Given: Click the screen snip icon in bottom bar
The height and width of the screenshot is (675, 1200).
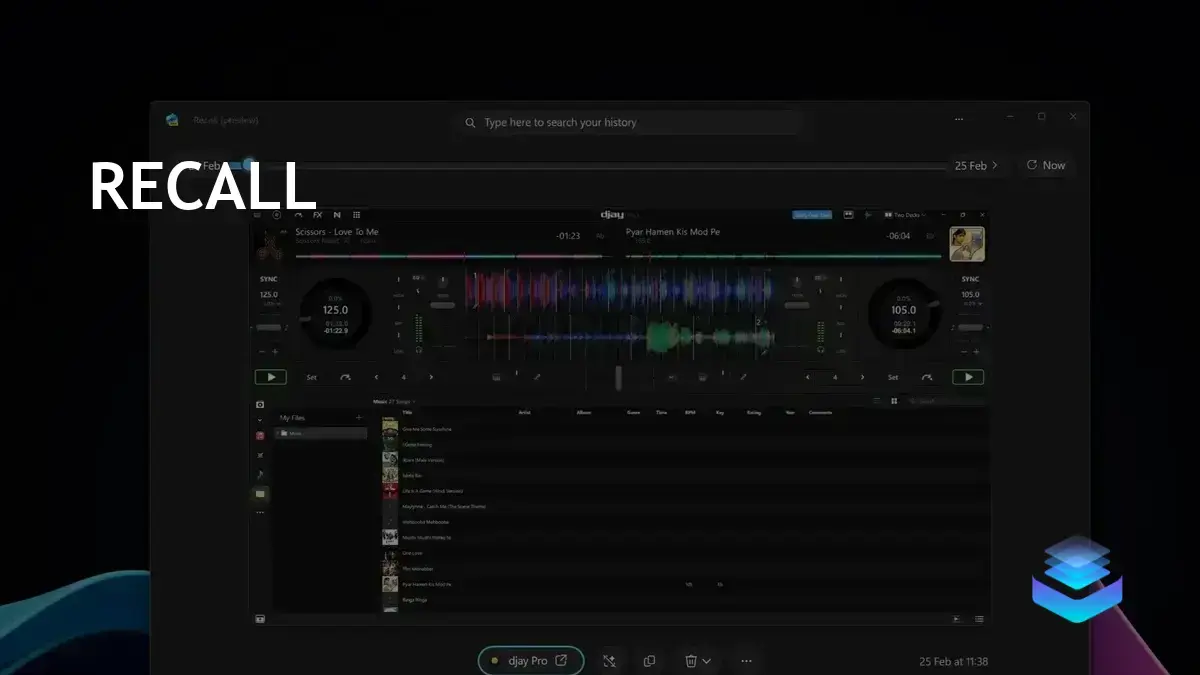Looking at the screenshot, I should point(609,661).
